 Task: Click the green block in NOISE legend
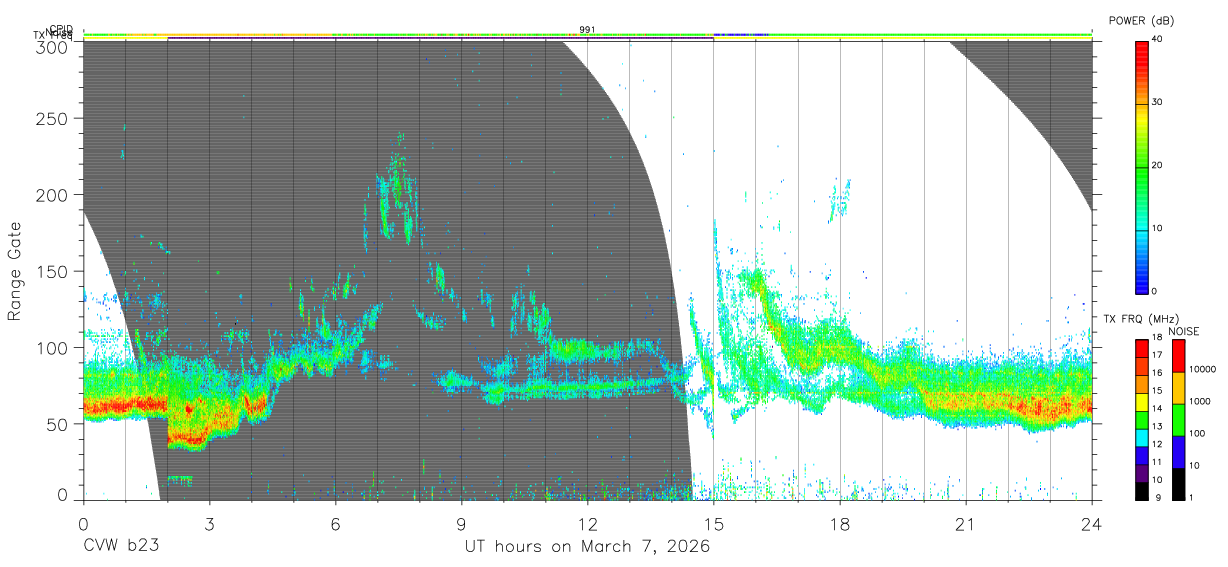click(x=1177, y=419)
